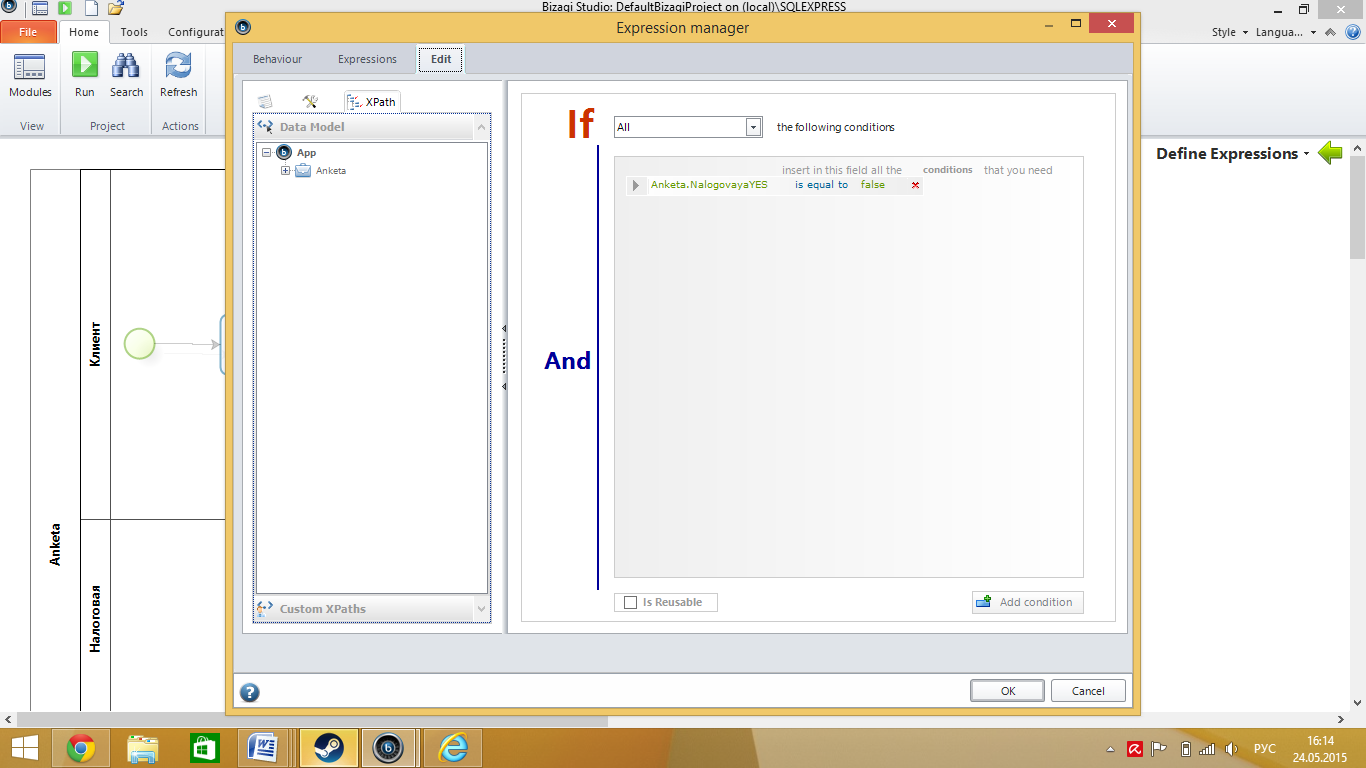Click the 'false' condition value

[873, 185]
